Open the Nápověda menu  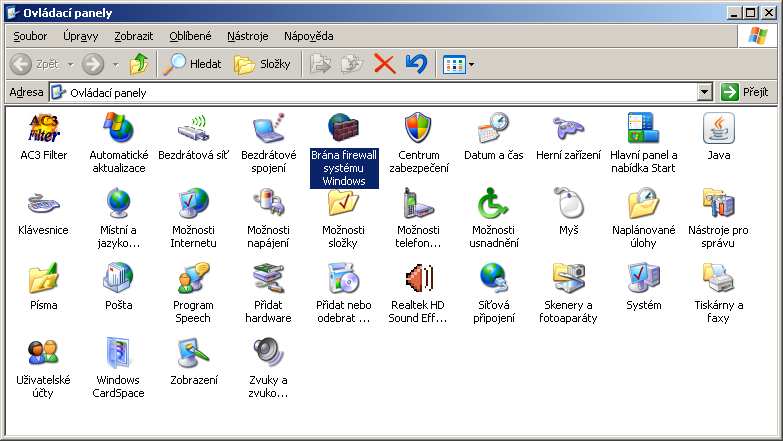coord(308,36)
